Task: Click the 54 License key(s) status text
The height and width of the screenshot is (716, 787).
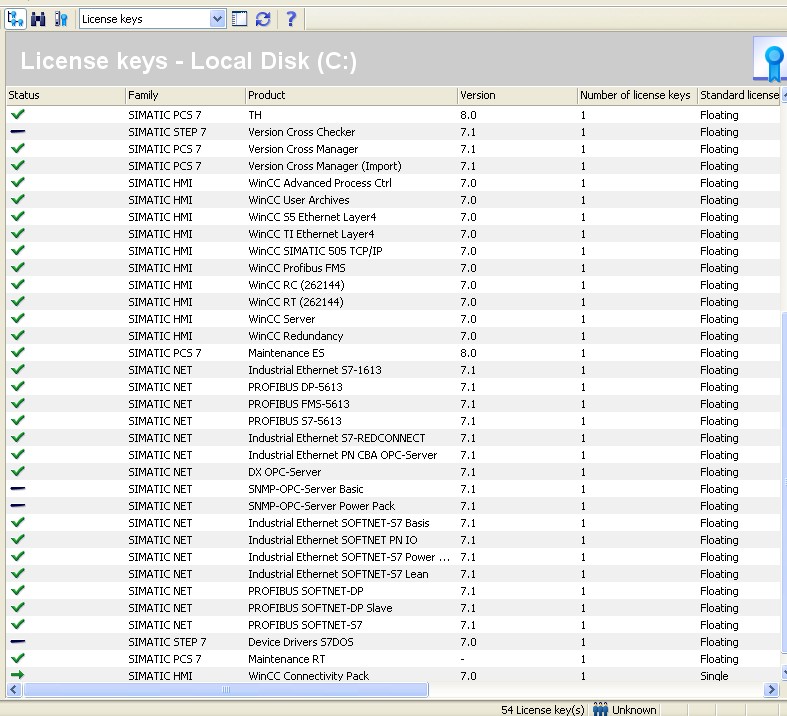Action: tap(543, 710)
